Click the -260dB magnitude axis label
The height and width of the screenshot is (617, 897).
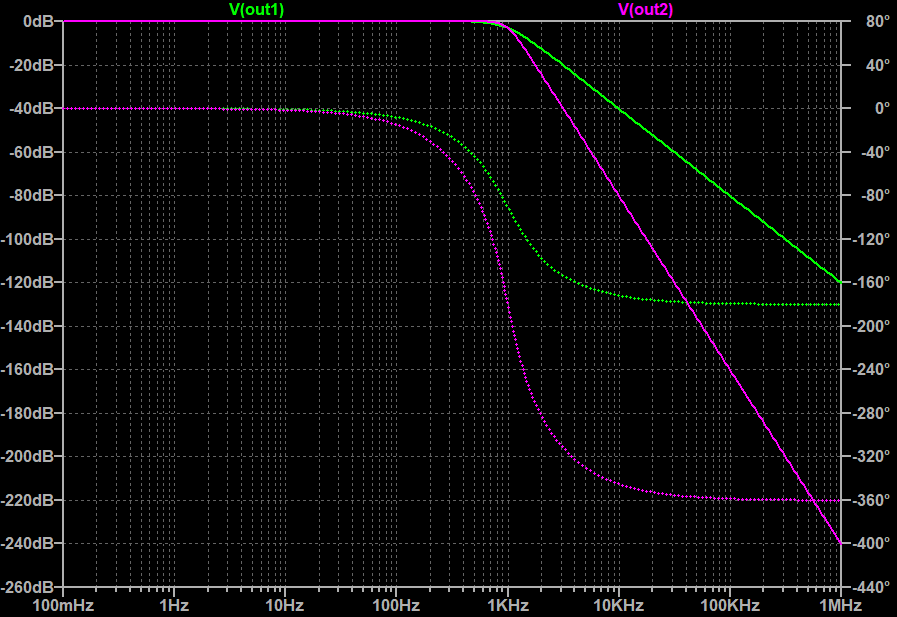27,587
